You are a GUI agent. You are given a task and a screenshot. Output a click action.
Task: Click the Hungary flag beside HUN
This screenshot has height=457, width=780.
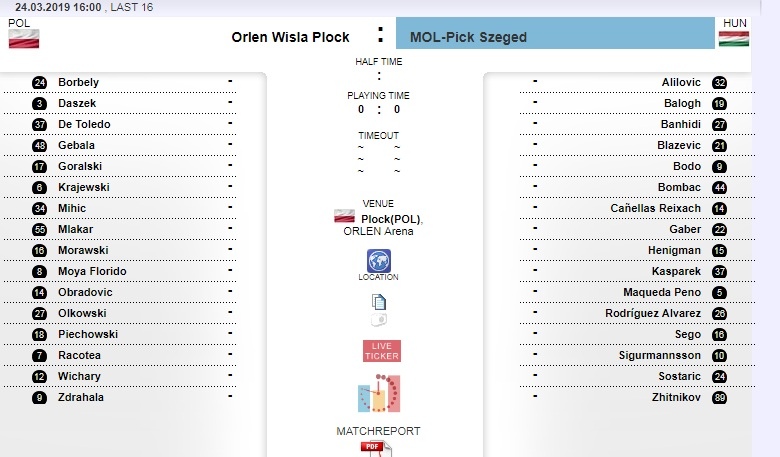[733, 39]
